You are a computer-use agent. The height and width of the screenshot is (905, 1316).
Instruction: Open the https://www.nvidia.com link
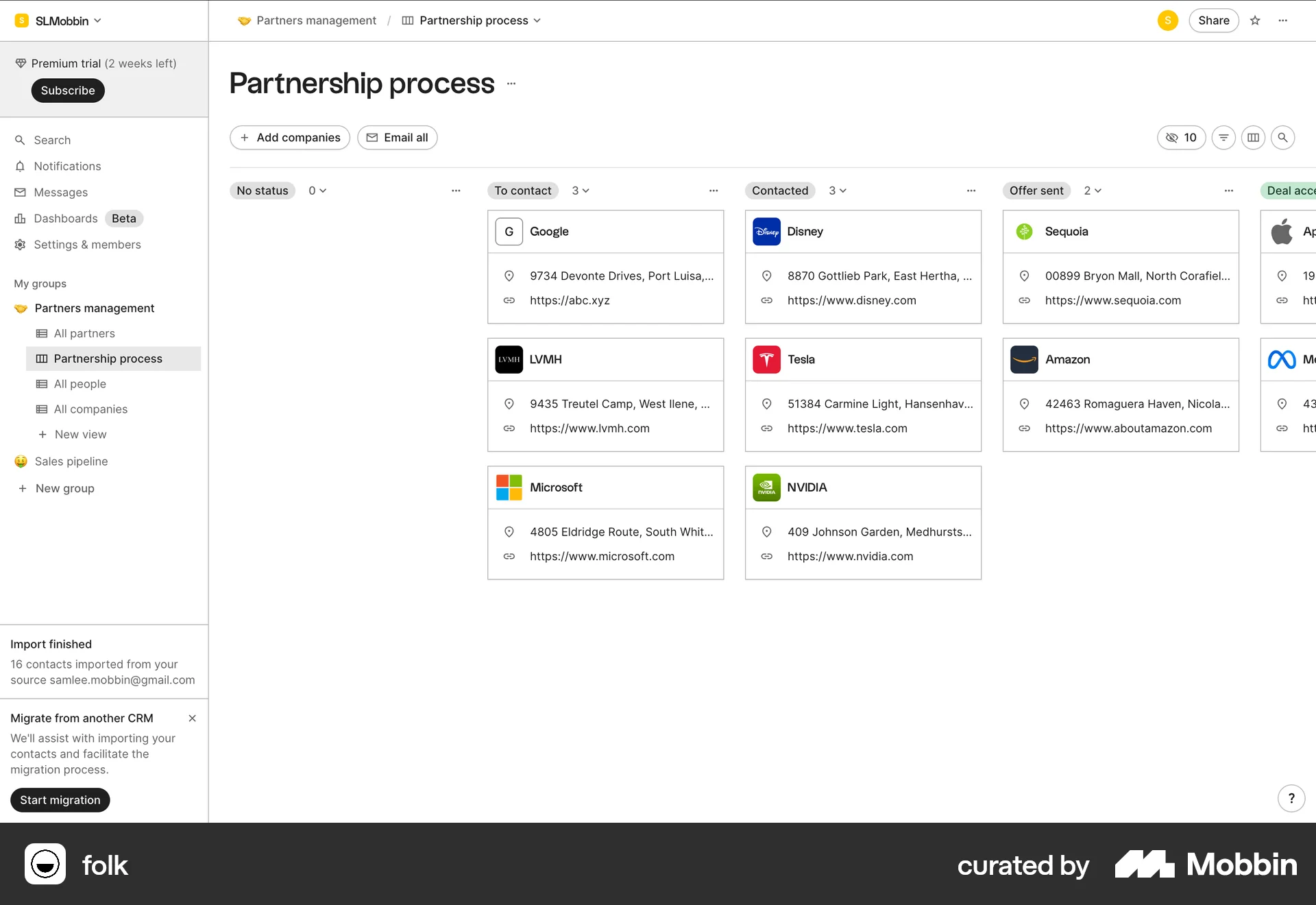click(x=850, y=556)
